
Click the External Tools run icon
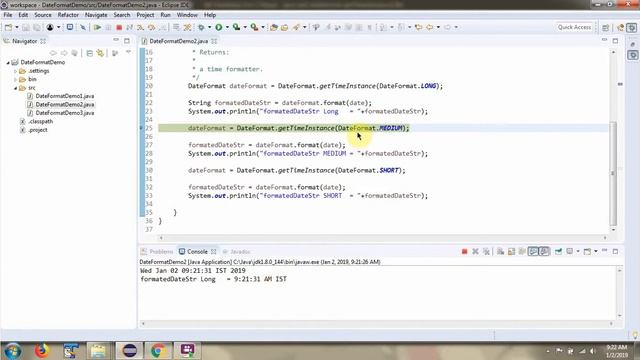[254, 27]
